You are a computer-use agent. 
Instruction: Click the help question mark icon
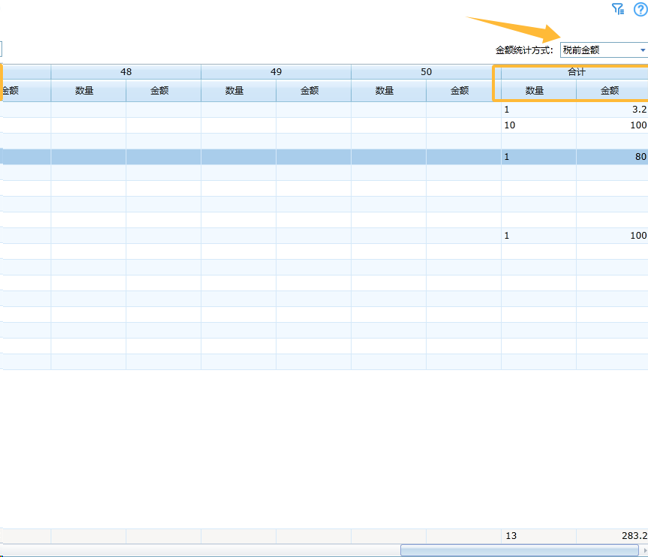[x=640, y=9]
